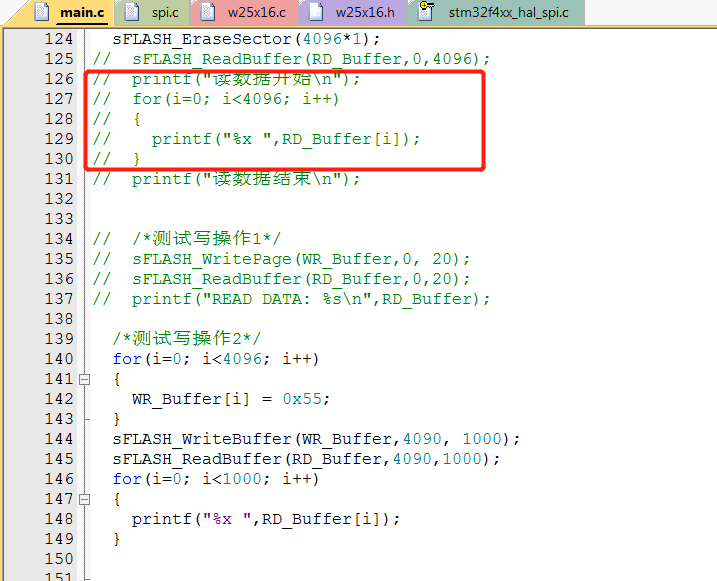
Task: Click the sFLASH_EraseSector(4096*1) call
Action: (246, 39)
